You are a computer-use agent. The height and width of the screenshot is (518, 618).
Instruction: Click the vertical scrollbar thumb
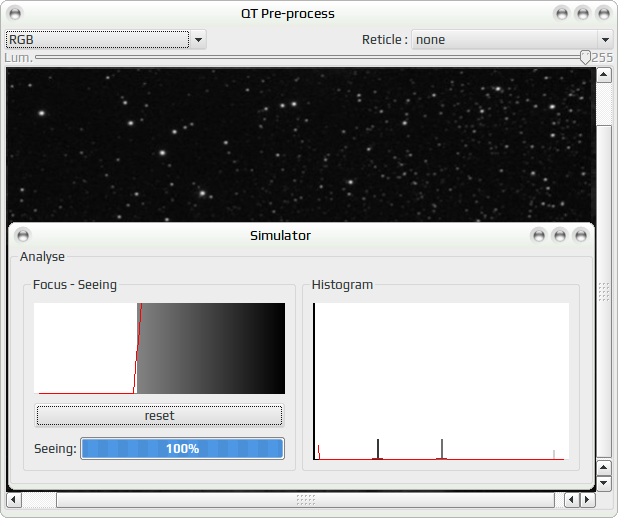coord(604,291)
